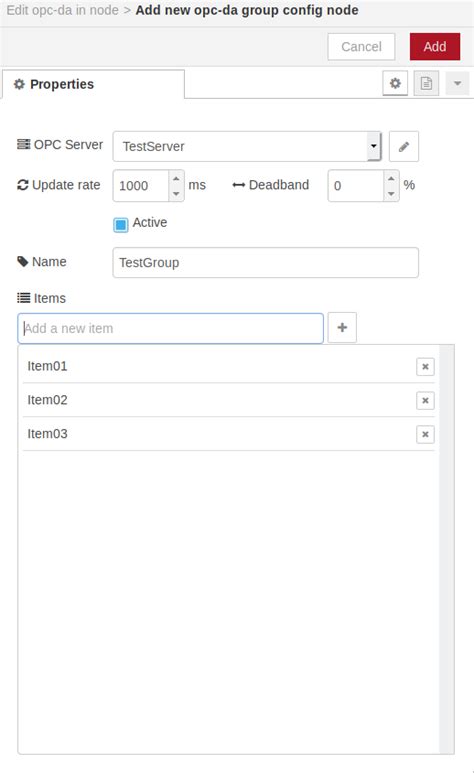Focus the Name field containing TestGroup
The width and height of the screenshot is (474, 773).
click(x=265, y=263)
